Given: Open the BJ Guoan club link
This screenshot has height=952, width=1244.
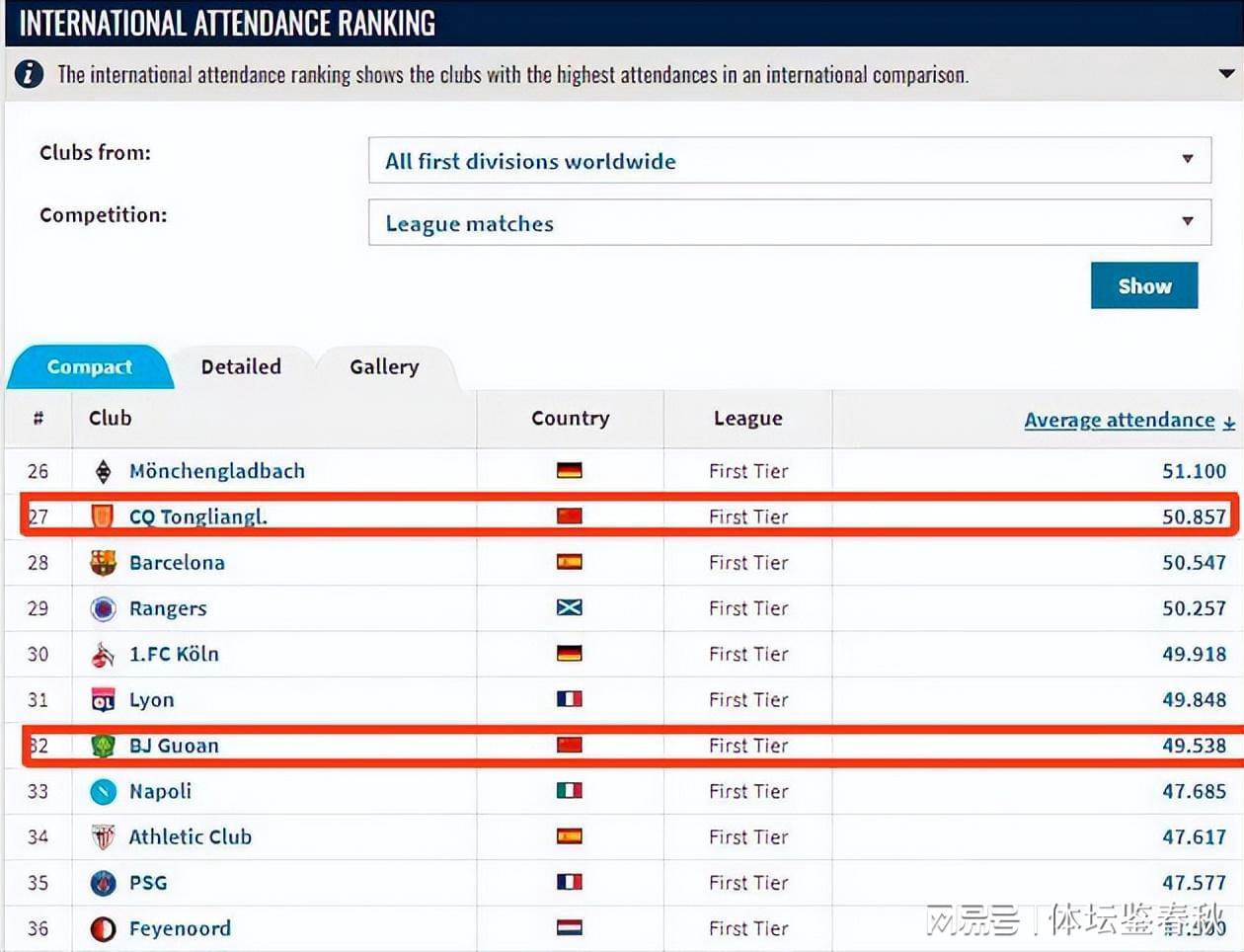Looking at the screenshot, I should (174, 746).
